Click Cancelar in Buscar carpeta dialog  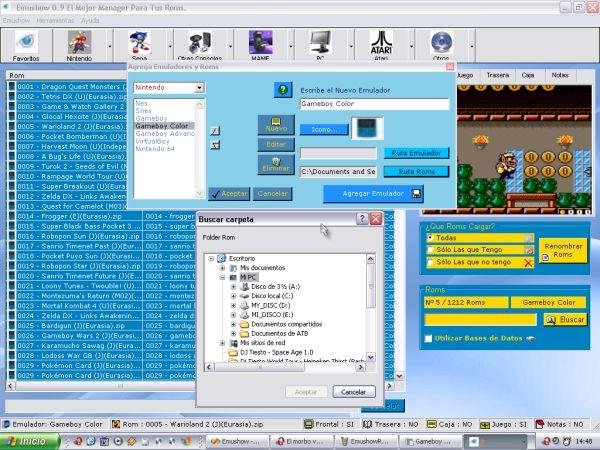(354, 392)
